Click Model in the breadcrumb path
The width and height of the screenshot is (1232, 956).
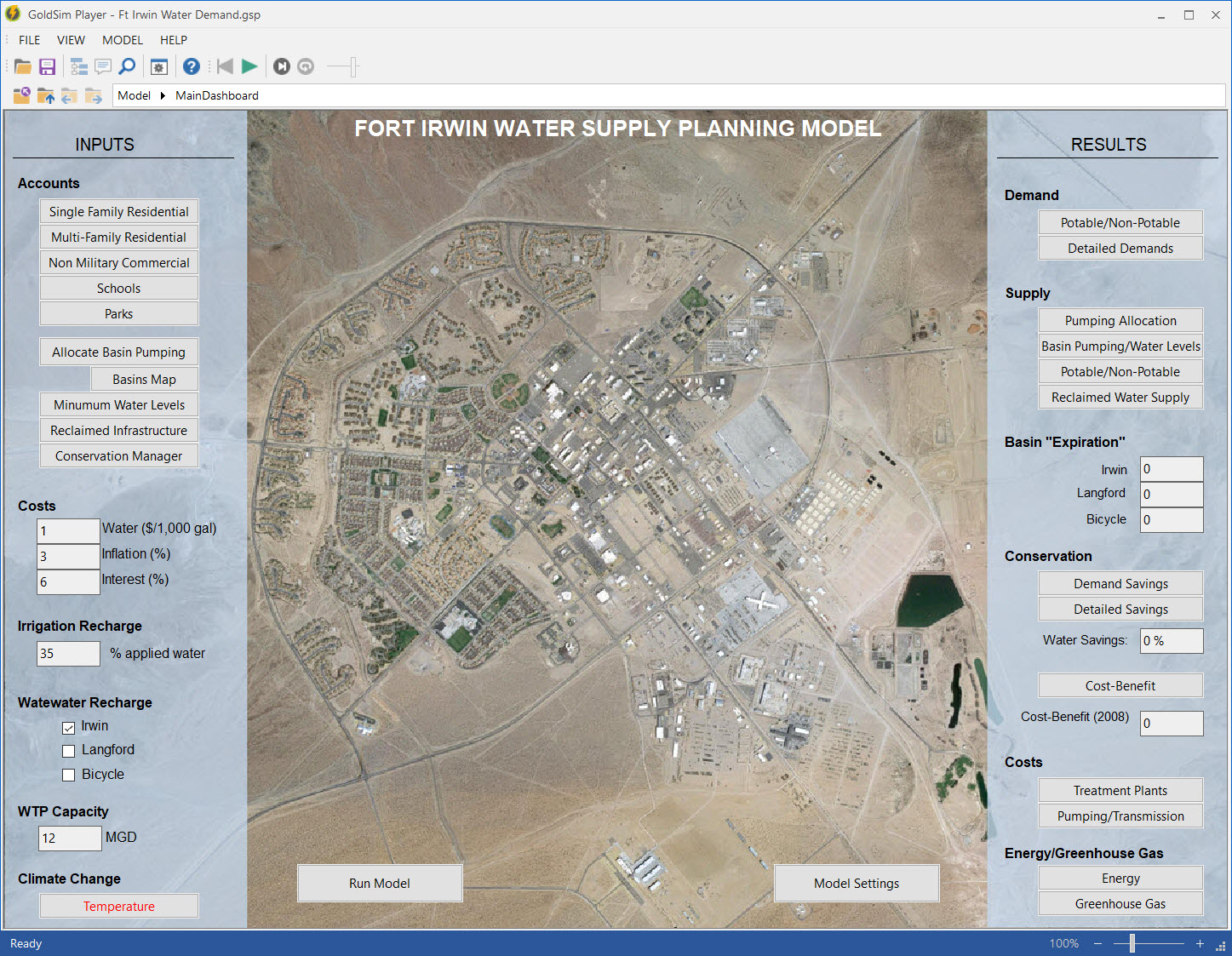(x=134, y=95)
